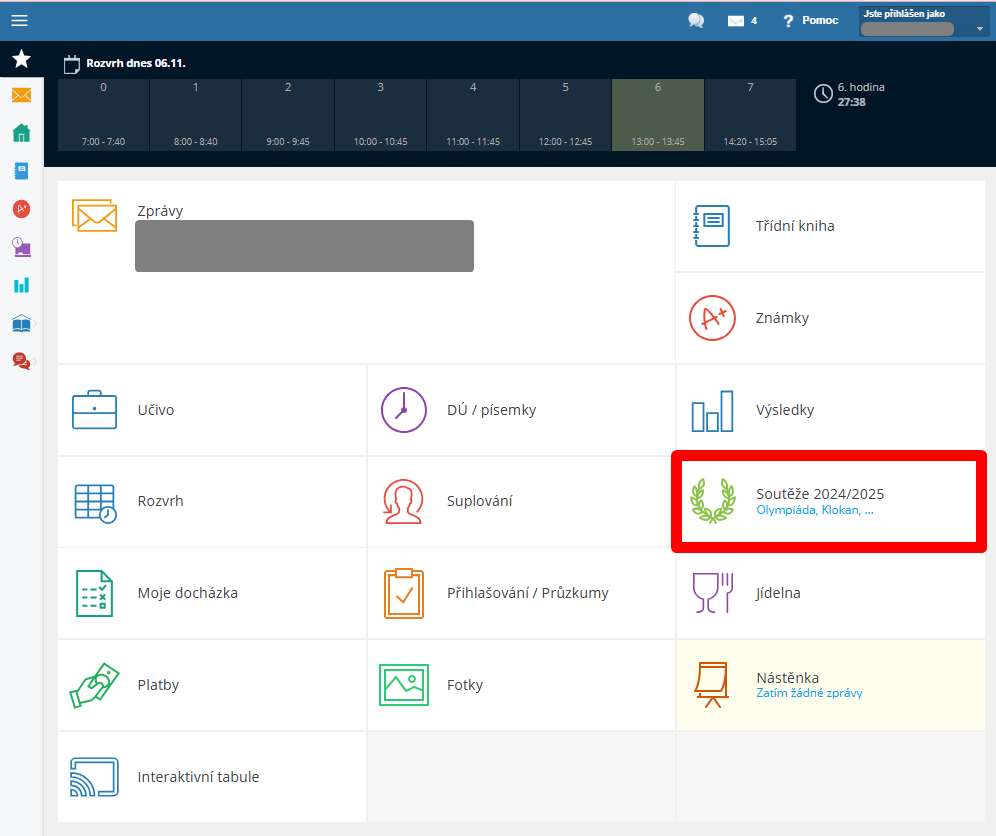
Task: Click the Nástěnka easel icon
Action: pyautogui.click(x=711, y=685)
